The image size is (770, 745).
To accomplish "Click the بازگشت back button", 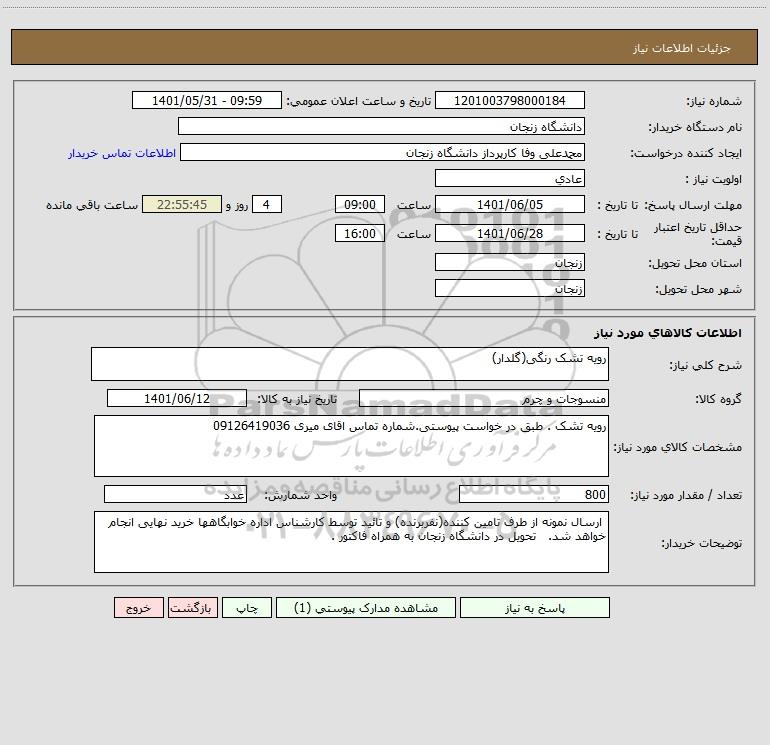I will 192,607.
